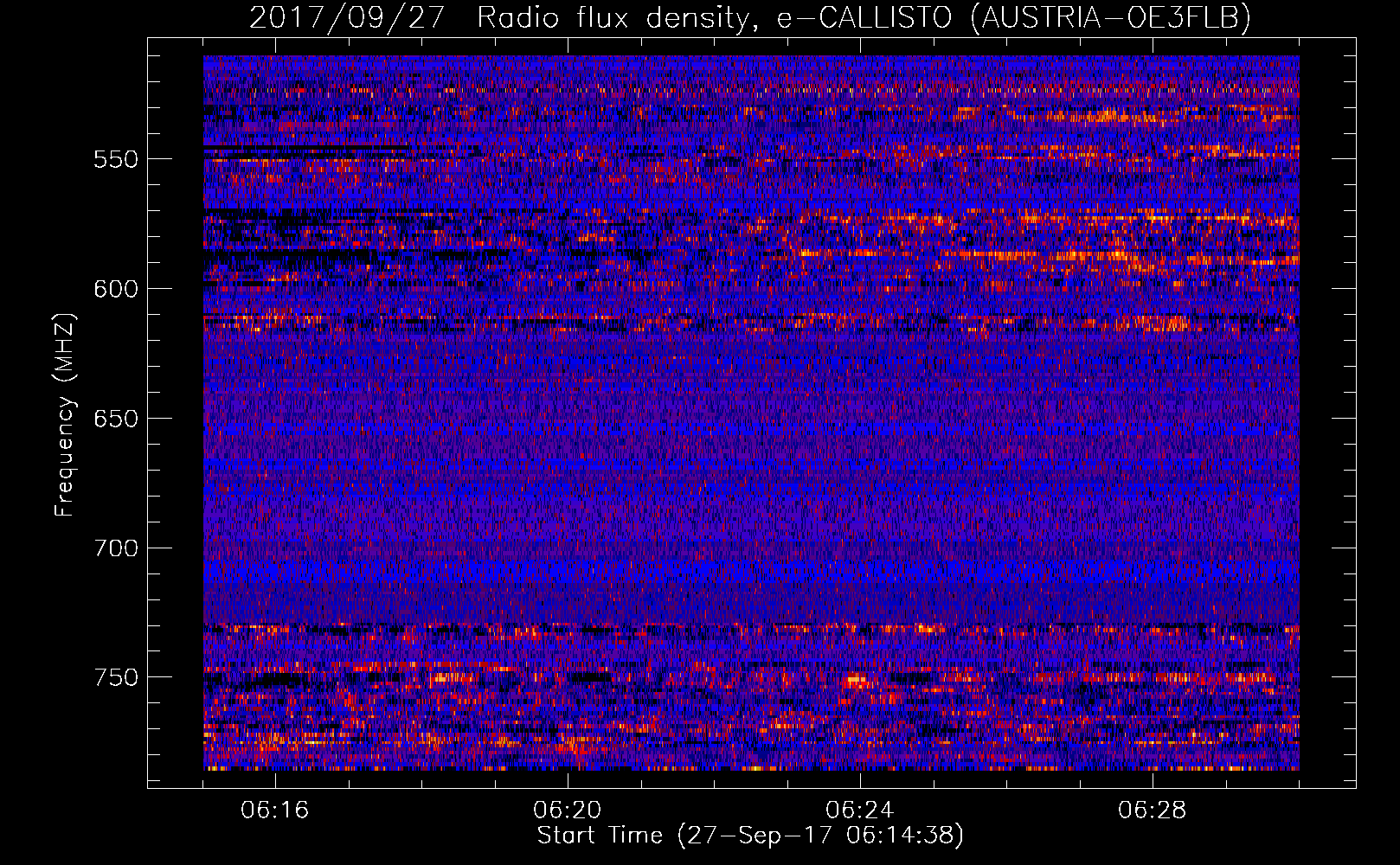Click the 'Frequency (MHZ)' axis label
This screenshot has height=865, width=1400.
65,415
